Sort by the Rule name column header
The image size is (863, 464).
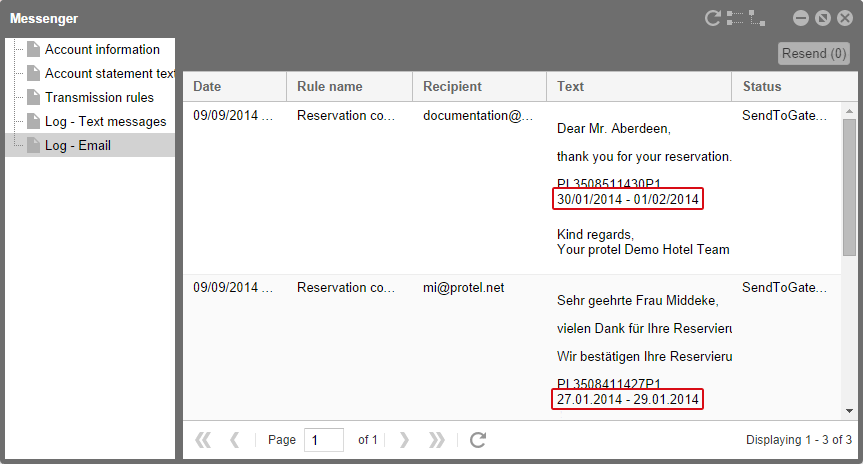point(349,86)
